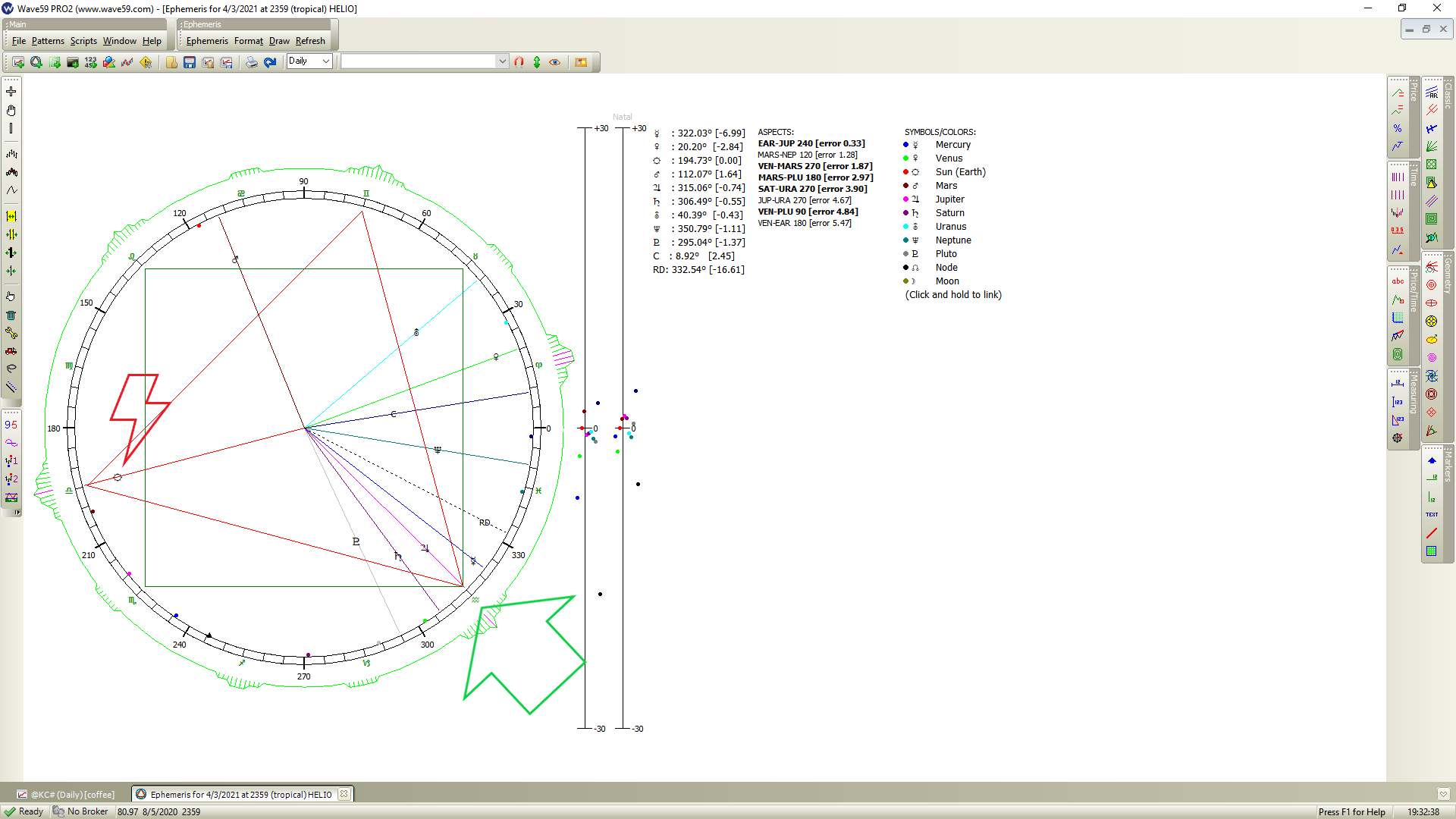Click Venus in the symbols legend
The width and height of the screenshot is (1456, 819).
coord(949,158)
